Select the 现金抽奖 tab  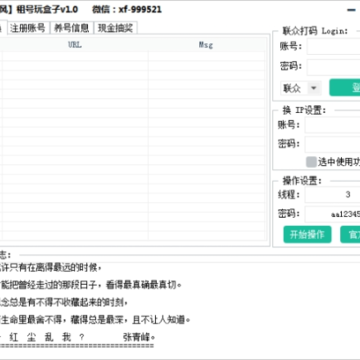tap(116, 28)
